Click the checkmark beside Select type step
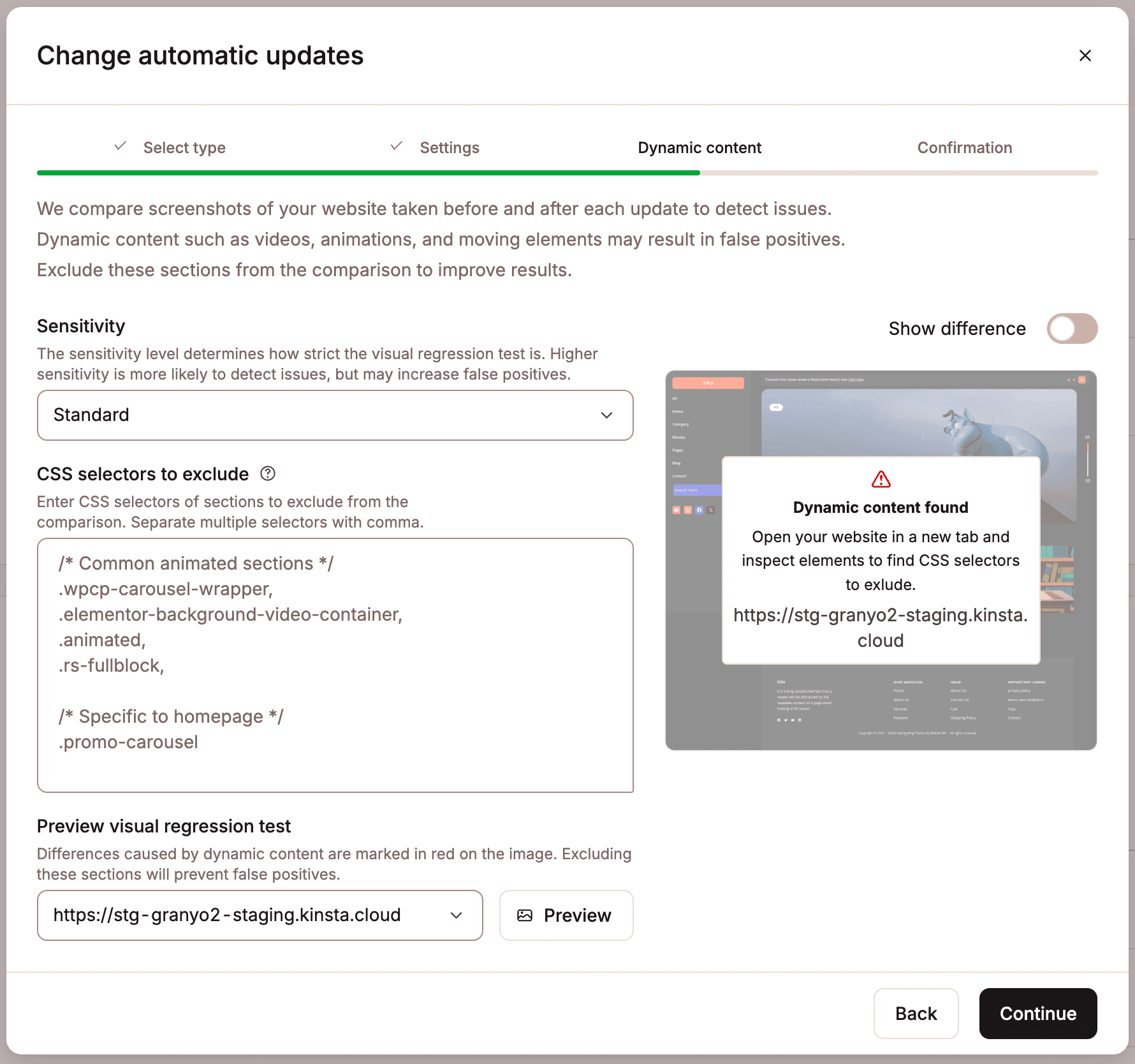The height and width of the screenshot is (1064, 1135). 120,145
